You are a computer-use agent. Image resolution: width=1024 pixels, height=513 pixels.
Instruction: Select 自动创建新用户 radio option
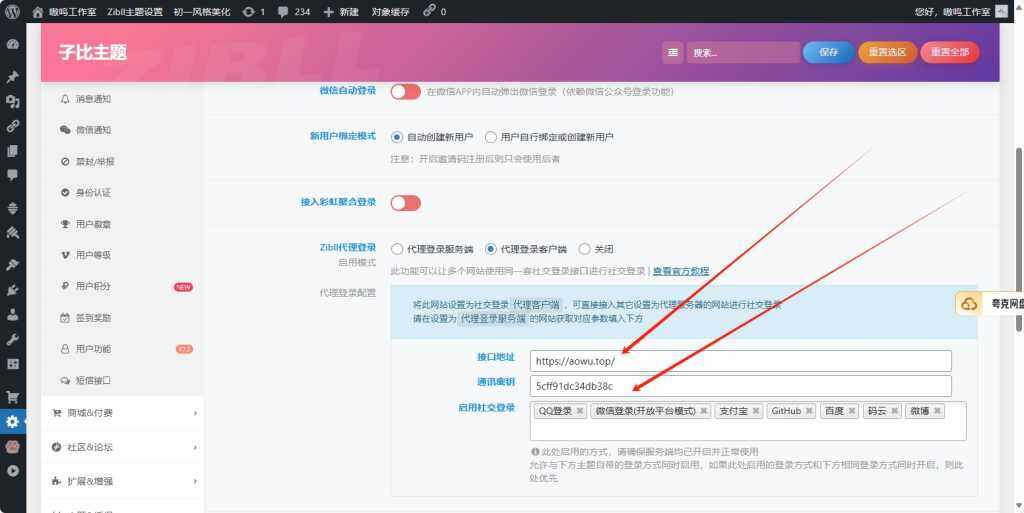(396, 137)
